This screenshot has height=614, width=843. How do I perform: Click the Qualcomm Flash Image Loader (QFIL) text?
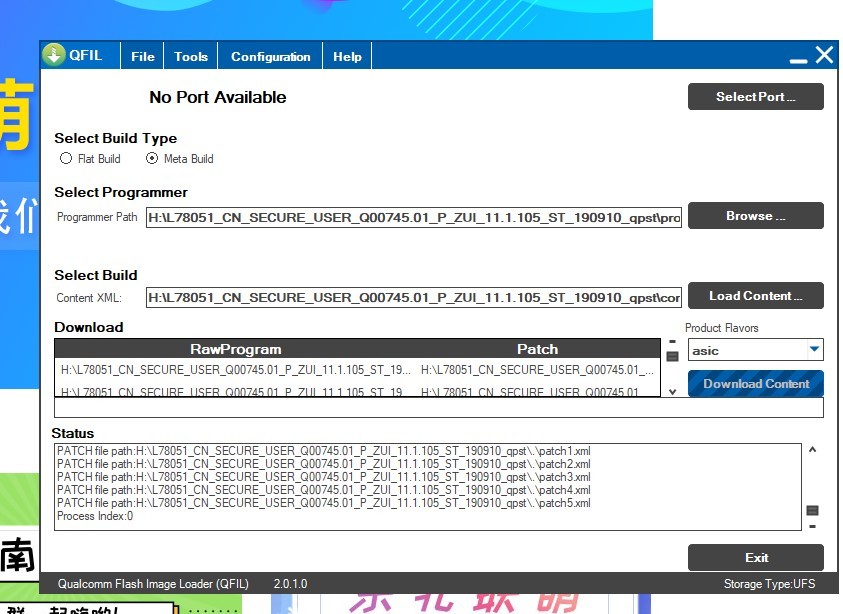coord(153,584)
